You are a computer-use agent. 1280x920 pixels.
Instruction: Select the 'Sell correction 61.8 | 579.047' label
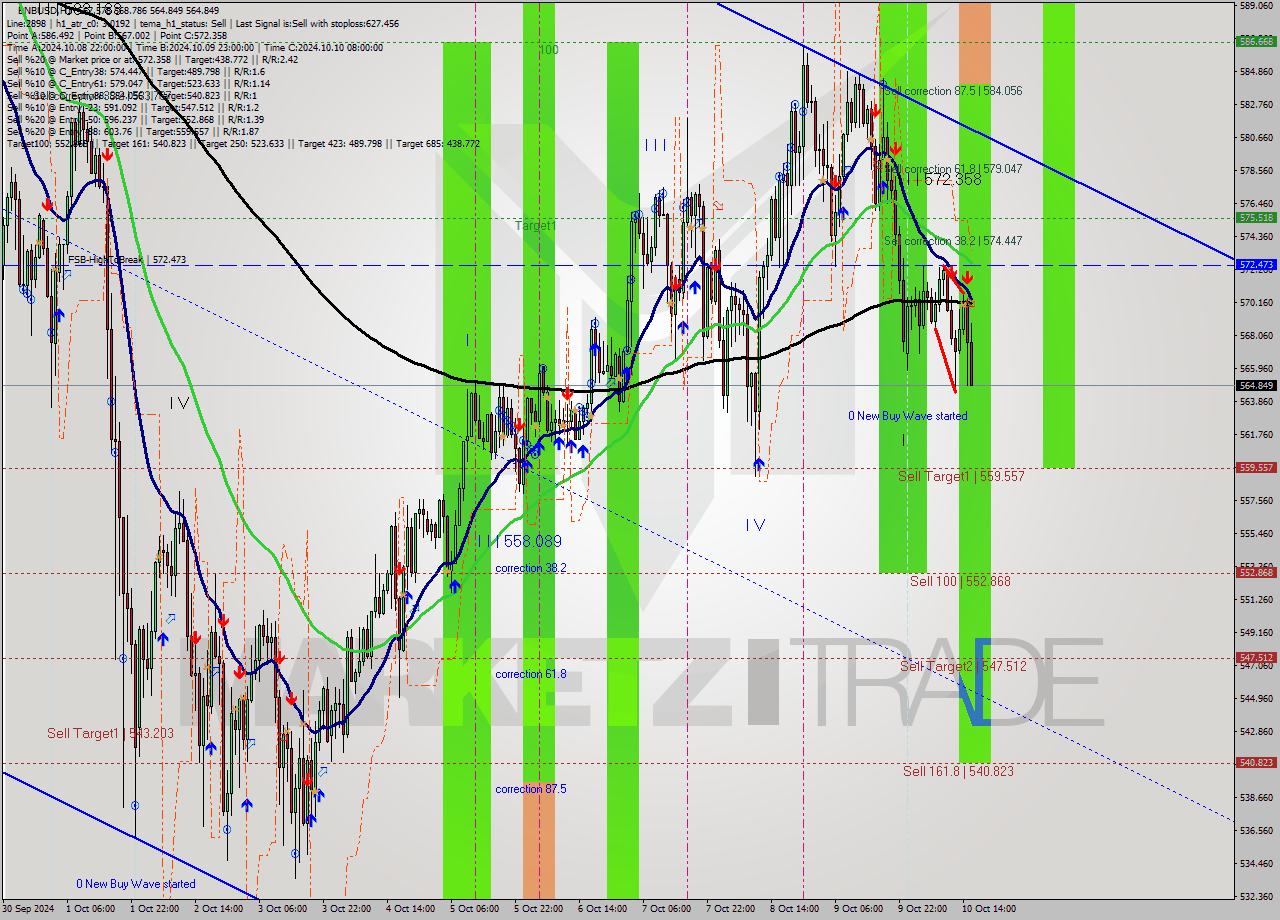954,170
